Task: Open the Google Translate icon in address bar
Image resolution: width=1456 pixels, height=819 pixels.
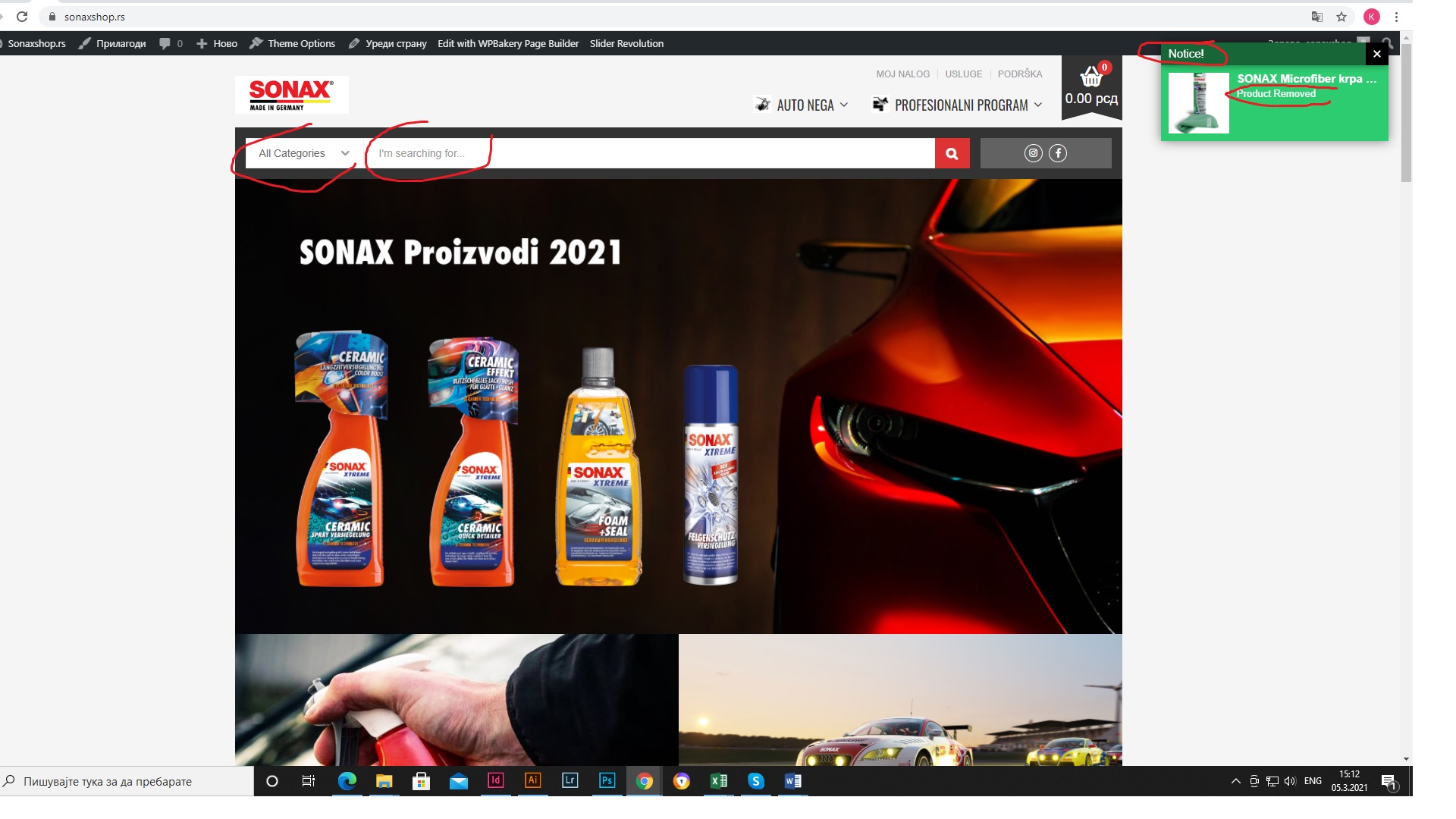Action: (x=1317, y=17)
